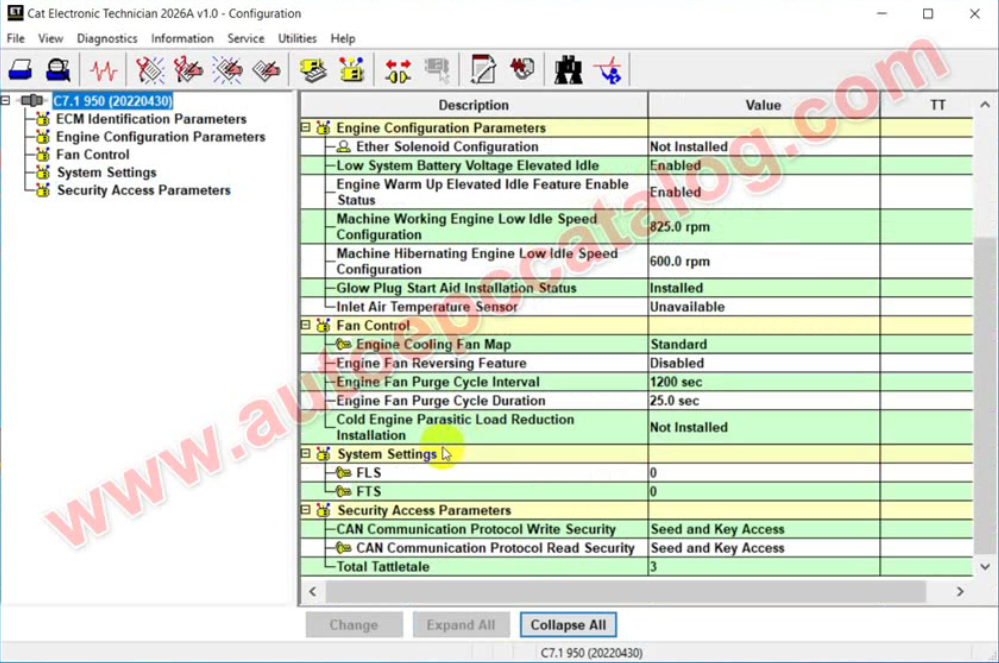Image resolution: width=999 pixels, height=663 pixels.
Task: Open the Status Tool waveform icon
Action: pos(103,71)
